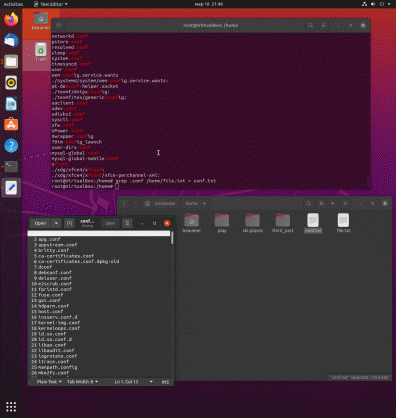This screenshot has height=418, width=396.
Task: Click 'user-dirs.conf' in the terminal output
Action: coord(71,147)
